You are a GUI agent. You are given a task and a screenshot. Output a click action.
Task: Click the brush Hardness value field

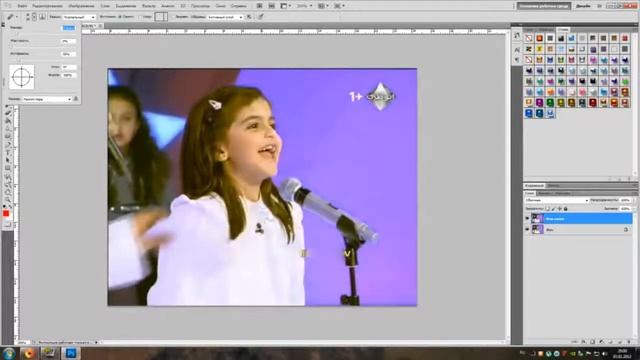click(69, 41)
